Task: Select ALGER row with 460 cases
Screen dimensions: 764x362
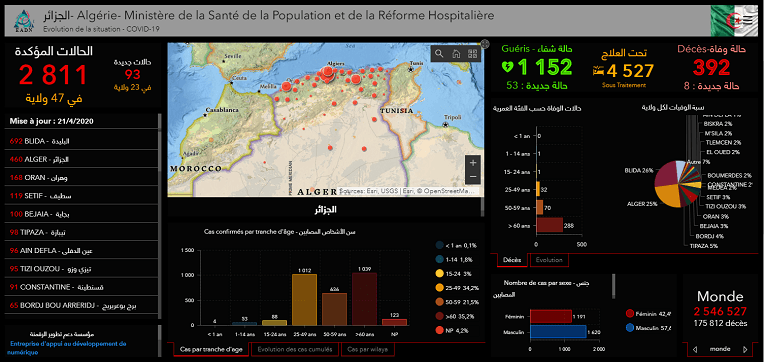Action: coord(81,159)
